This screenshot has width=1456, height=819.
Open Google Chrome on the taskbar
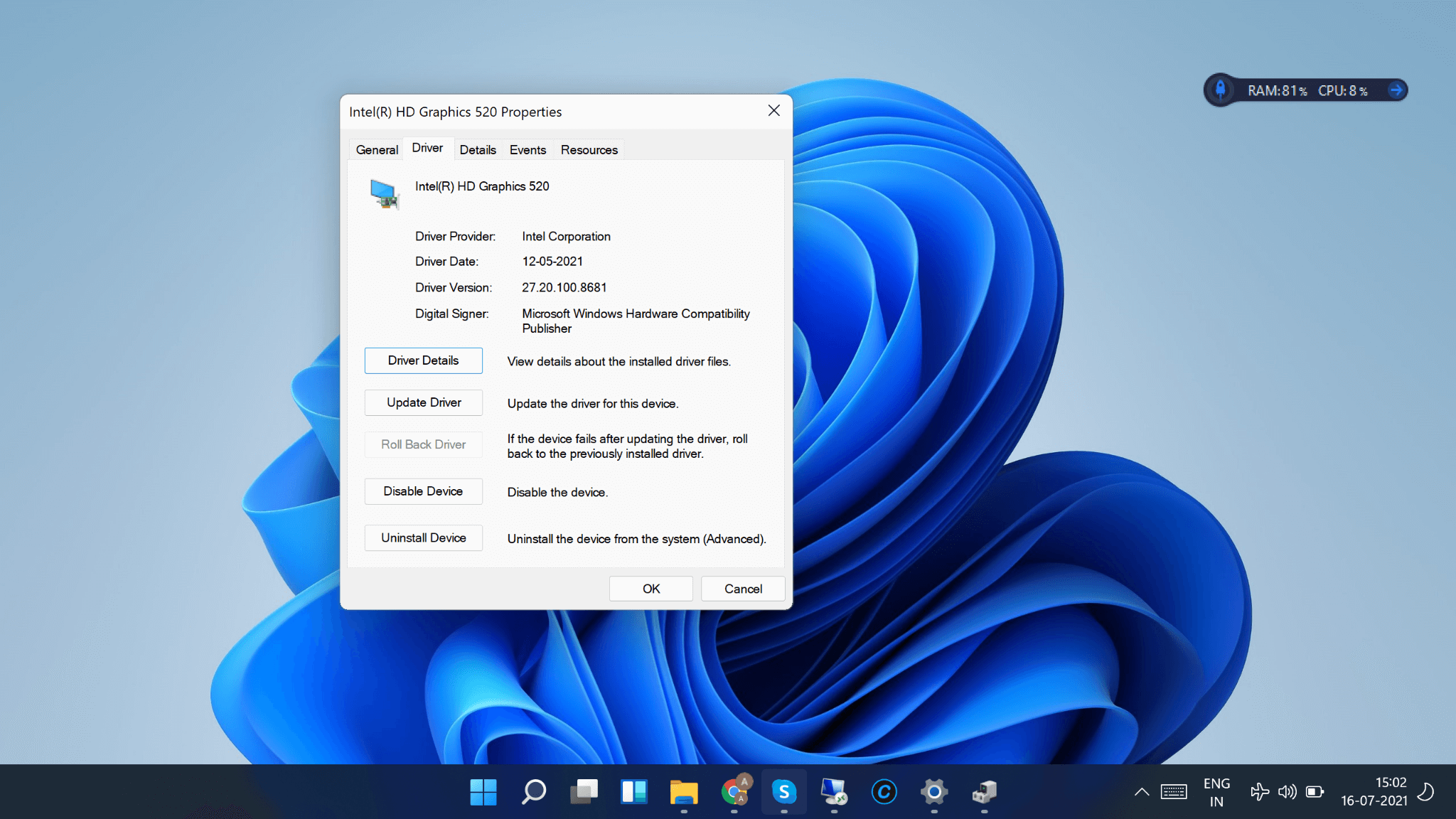click(734, 791)
